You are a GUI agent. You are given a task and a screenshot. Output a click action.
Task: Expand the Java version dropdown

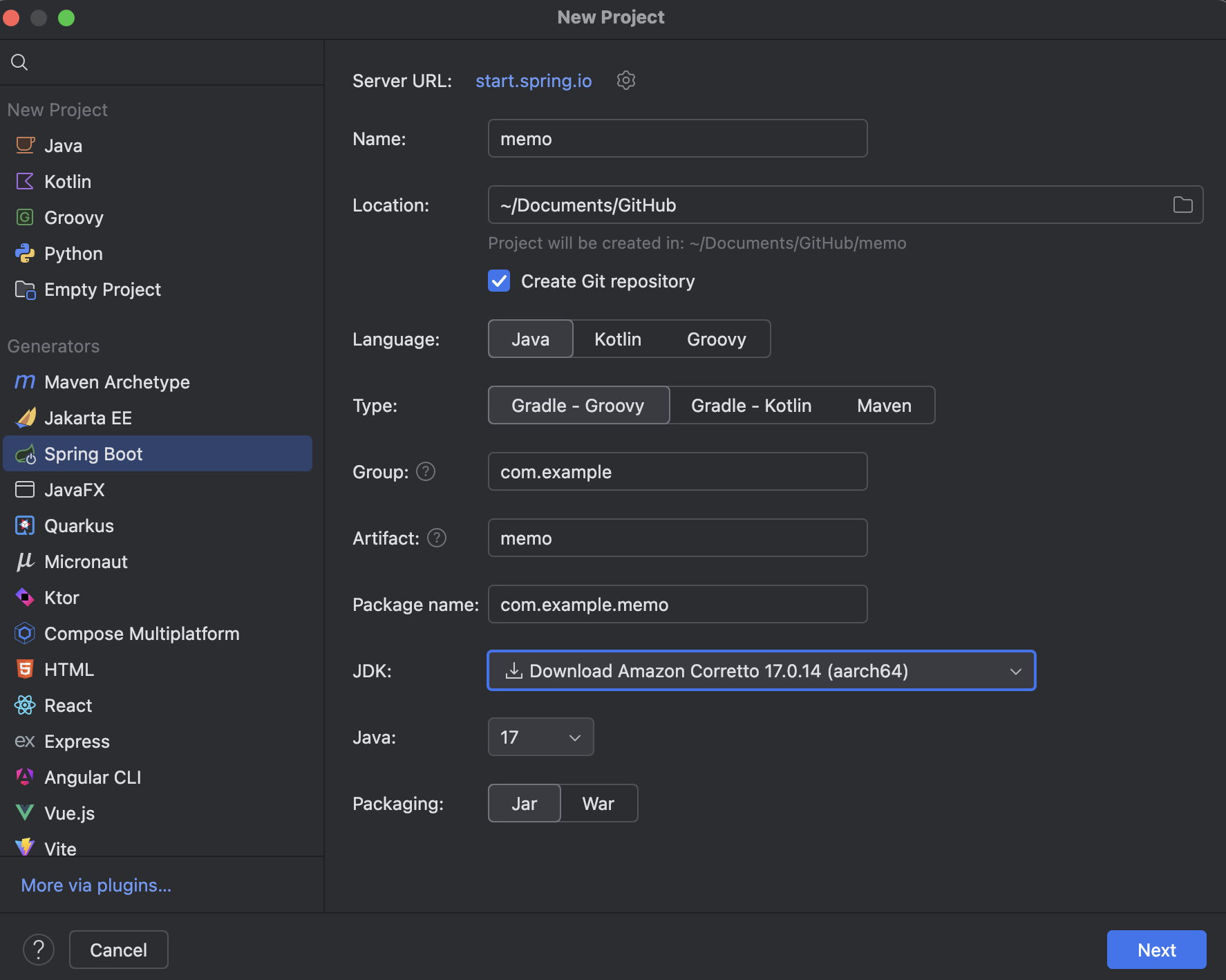pyautogui.click(x=540, y=737)
